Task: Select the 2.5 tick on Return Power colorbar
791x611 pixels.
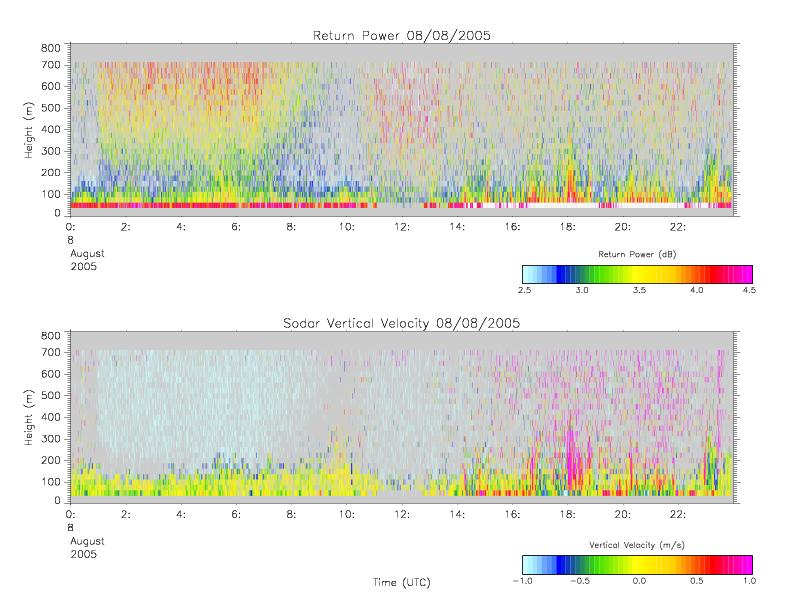Action: coord(525,290)
